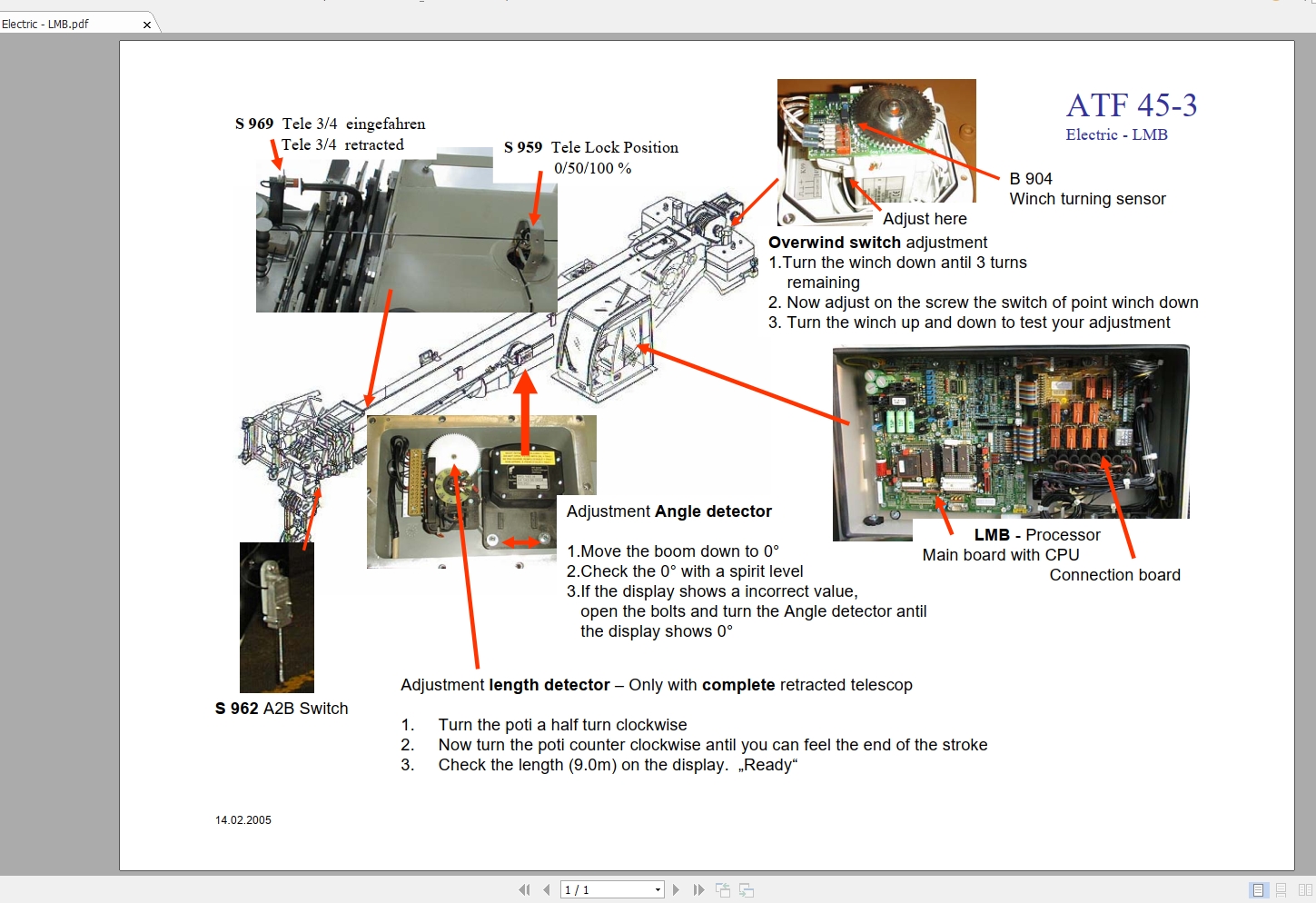Select the Electric - LMB.pdf tab

64,24
